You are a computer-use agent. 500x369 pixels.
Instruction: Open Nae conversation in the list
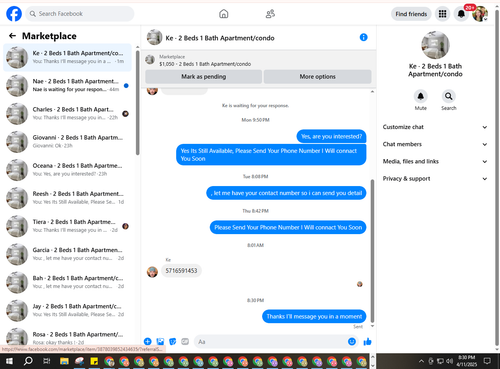(68, 85)
